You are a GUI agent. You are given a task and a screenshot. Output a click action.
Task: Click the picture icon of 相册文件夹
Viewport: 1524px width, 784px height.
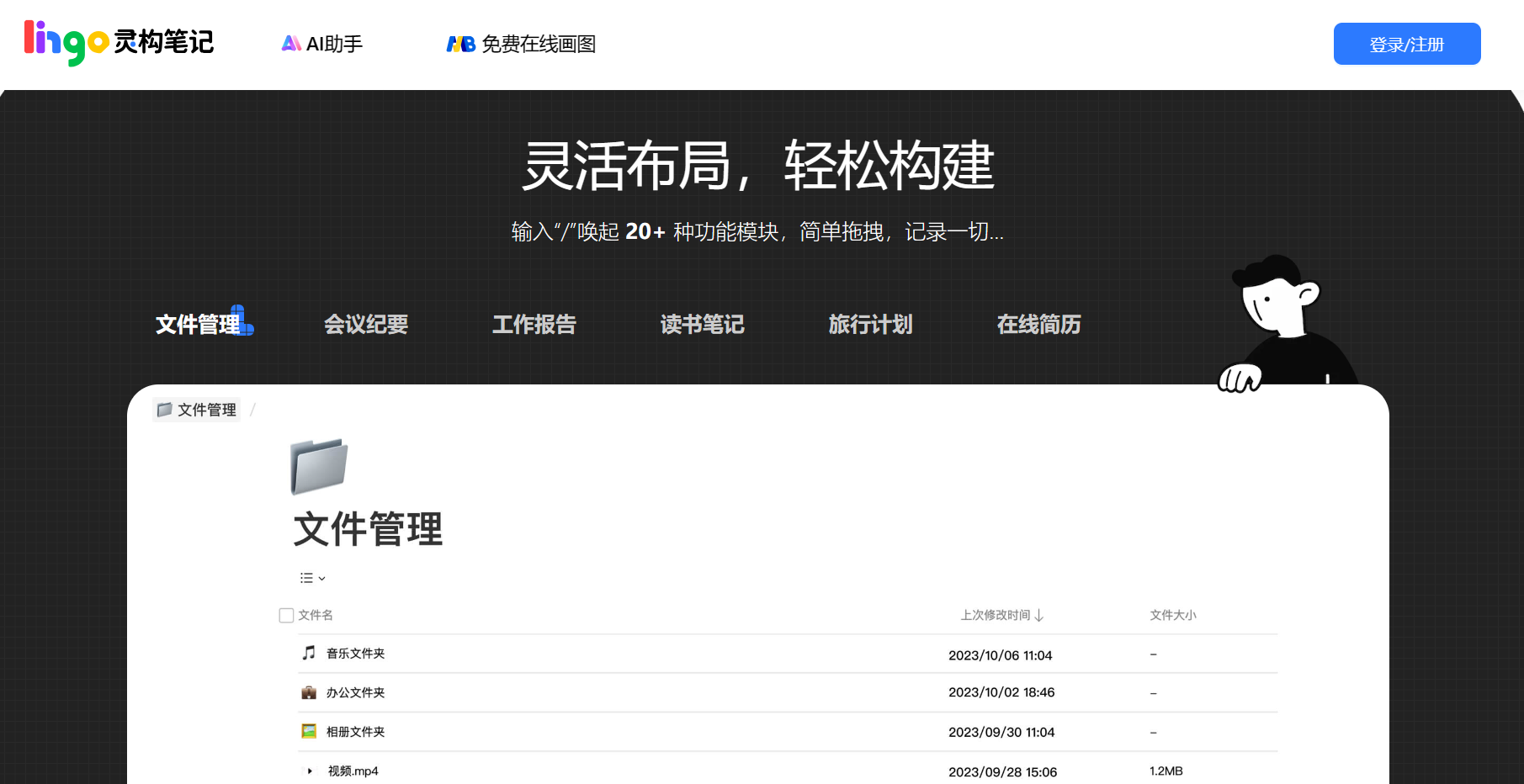(x=307, y=731)
